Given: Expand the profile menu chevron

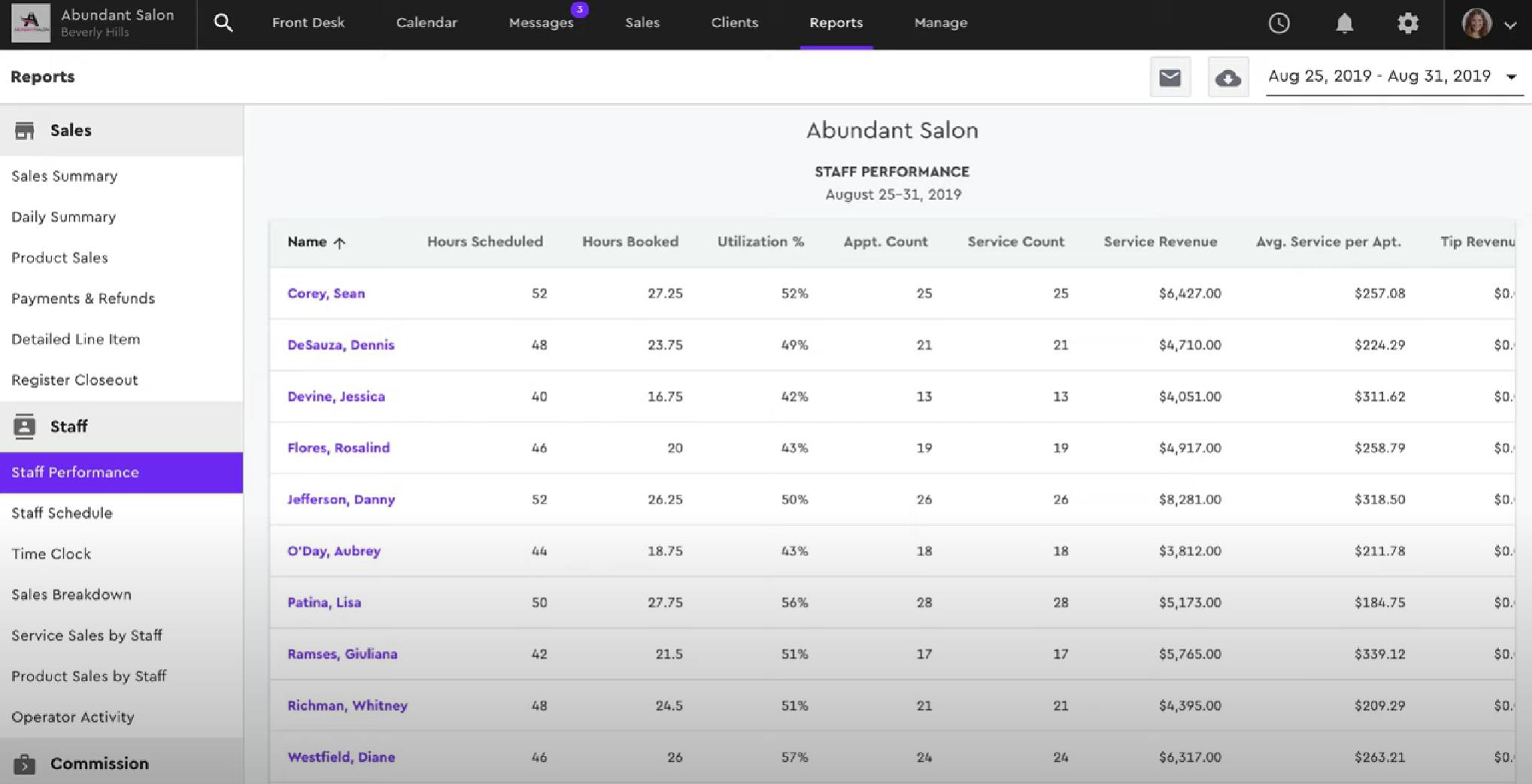Looking at the screenshot, I should 1510,25.
